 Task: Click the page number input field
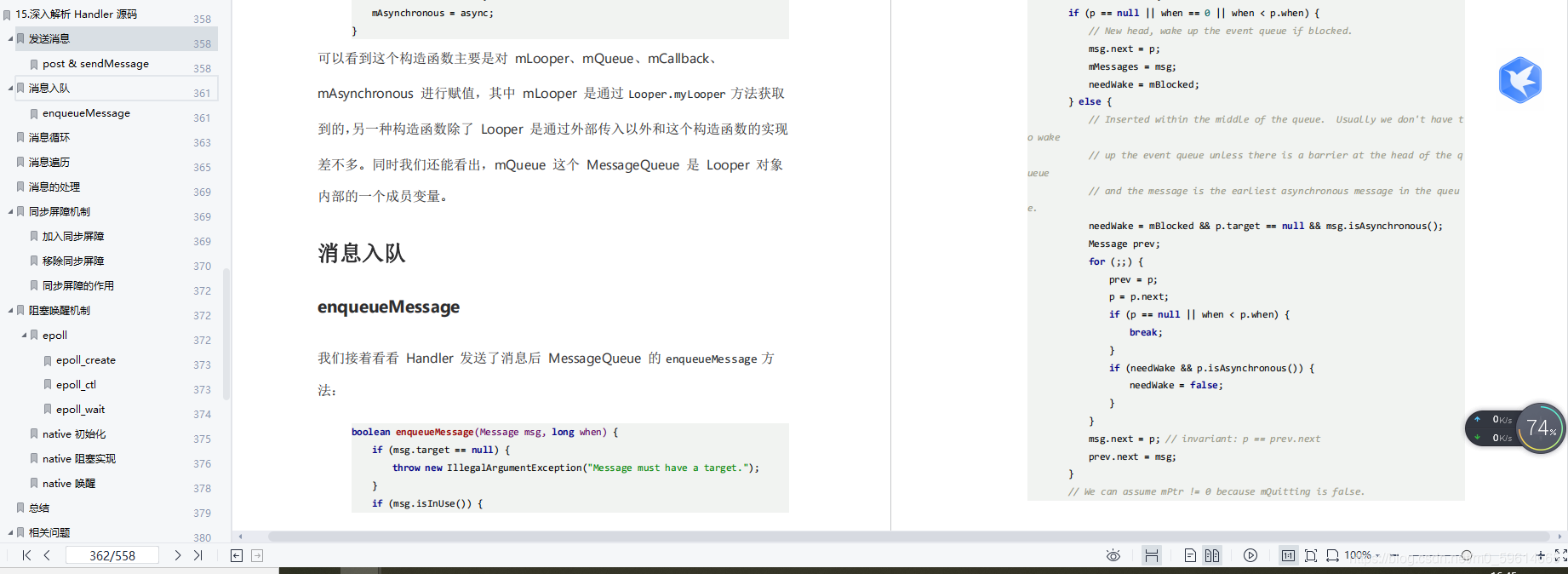pyautogui.click(x=112, y=555)
